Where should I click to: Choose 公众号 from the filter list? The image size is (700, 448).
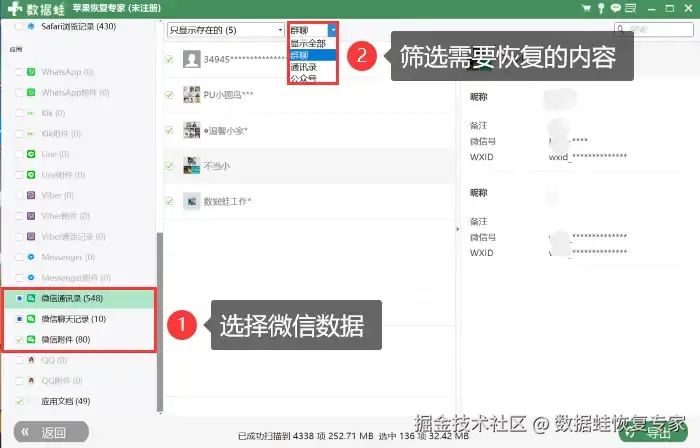pyautogui.click(x=312, y=78)
